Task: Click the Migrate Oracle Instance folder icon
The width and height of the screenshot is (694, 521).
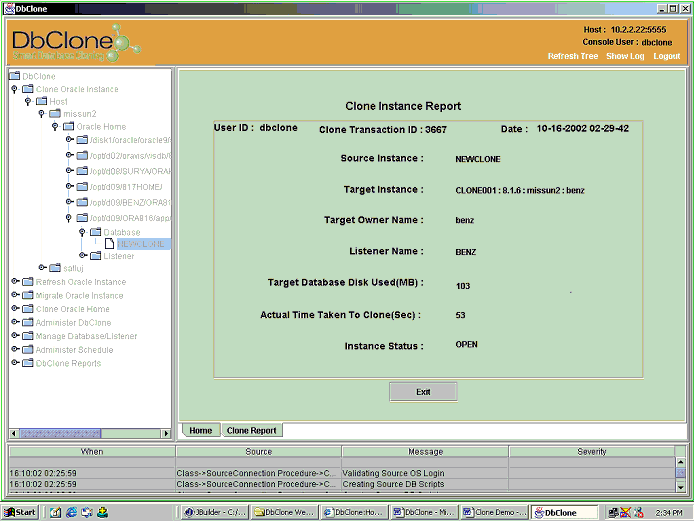Action: [x=28, y=295]
